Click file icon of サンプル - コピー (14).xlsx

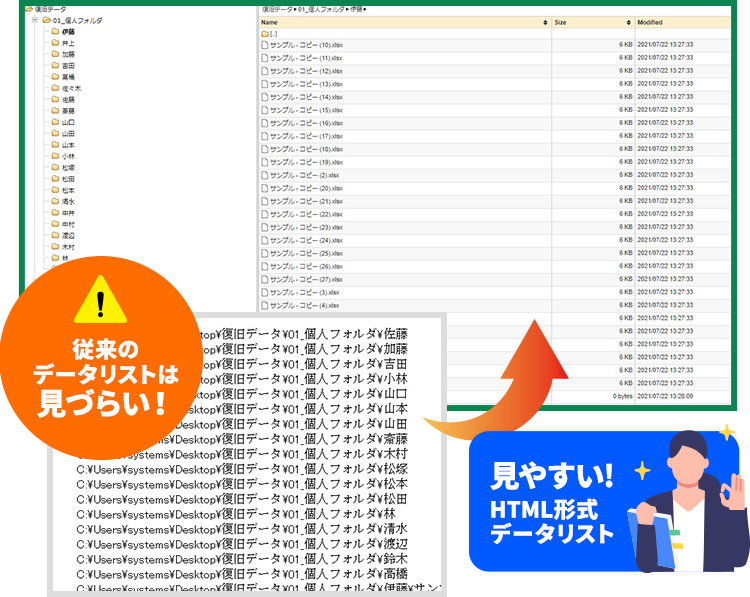[265, 97]
